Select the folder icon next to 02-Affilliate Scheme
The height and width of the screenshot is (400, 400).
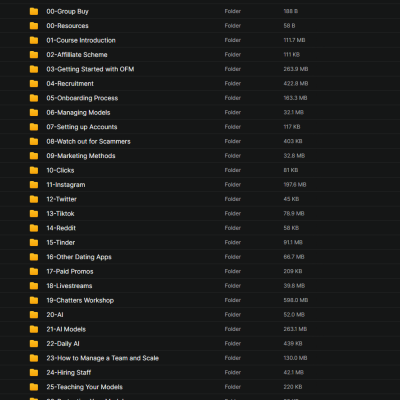[34, 55]
